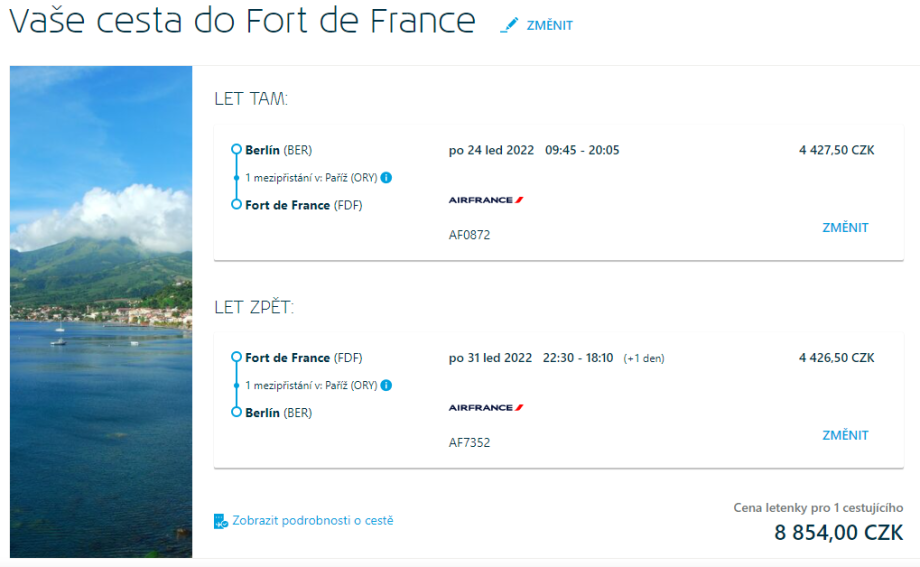Click the top ZMĚNIT link next to the title

pyautogui.click(x=549, y=26)
